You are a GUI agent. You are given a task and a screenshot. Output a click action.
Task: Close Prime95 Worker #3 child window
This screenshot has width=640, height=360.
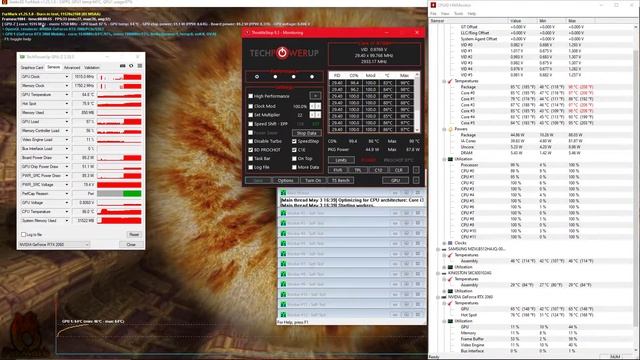tap(418, 233)
